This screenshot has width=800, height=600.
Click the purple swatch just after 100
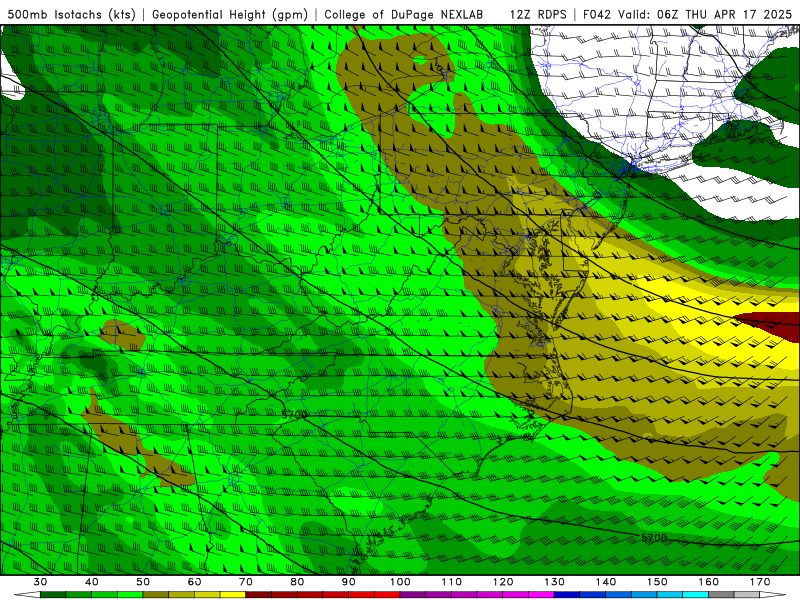pyautogui.click(x=413, y=595)
